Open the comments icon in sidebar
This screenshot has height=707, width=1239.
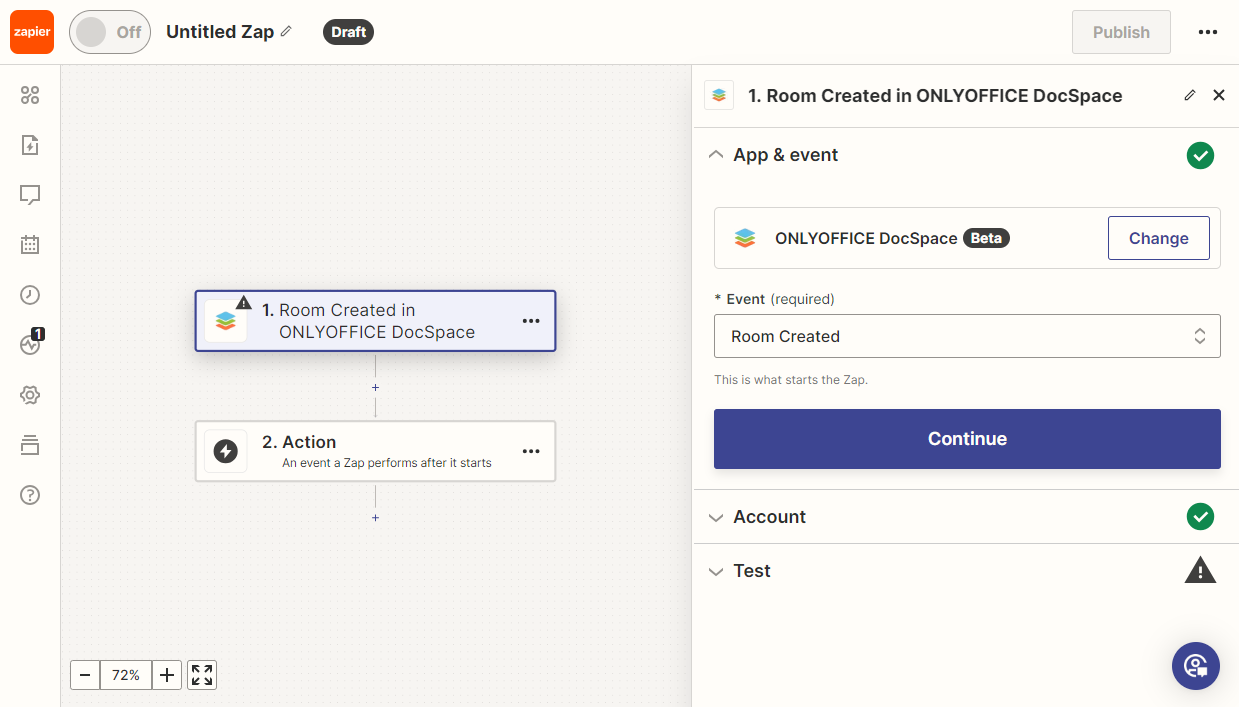tap(30, 195)
